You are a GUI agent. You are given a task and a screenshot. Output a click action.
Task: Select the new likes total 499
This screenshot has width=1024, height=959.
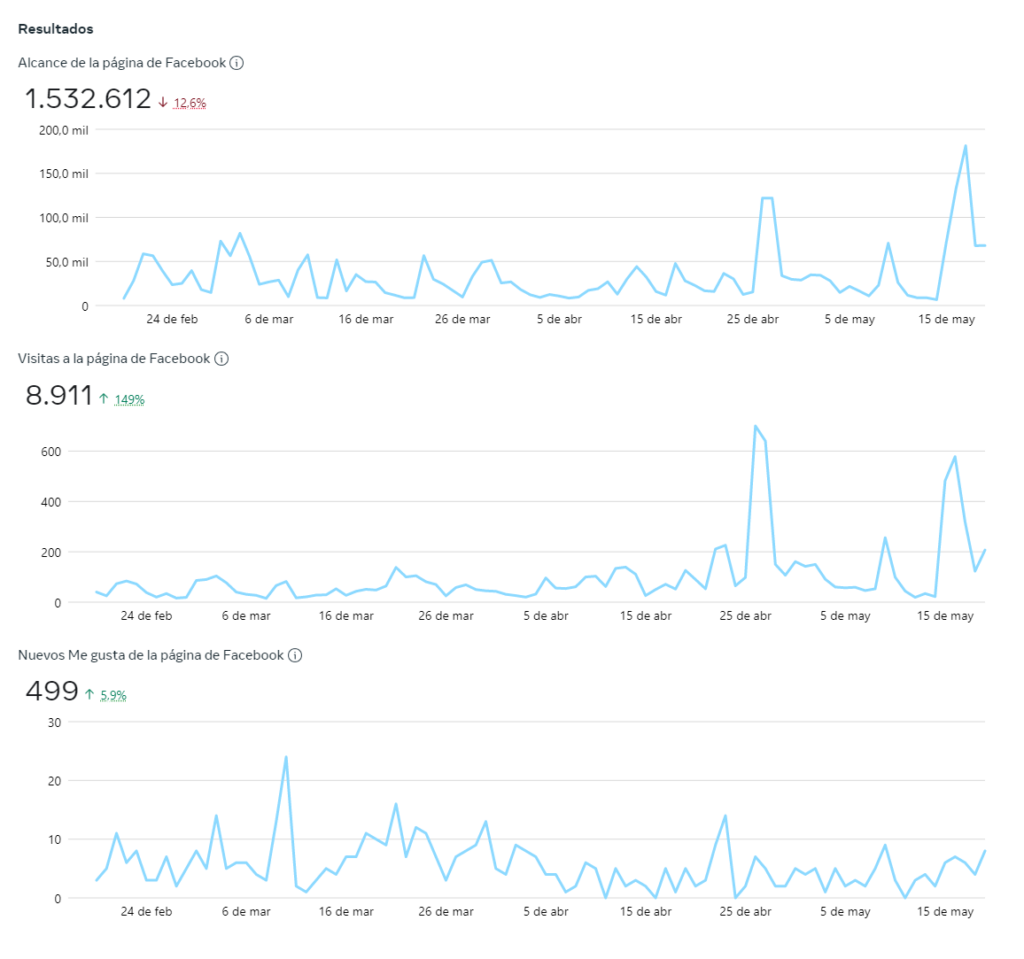tap(52, 690)
